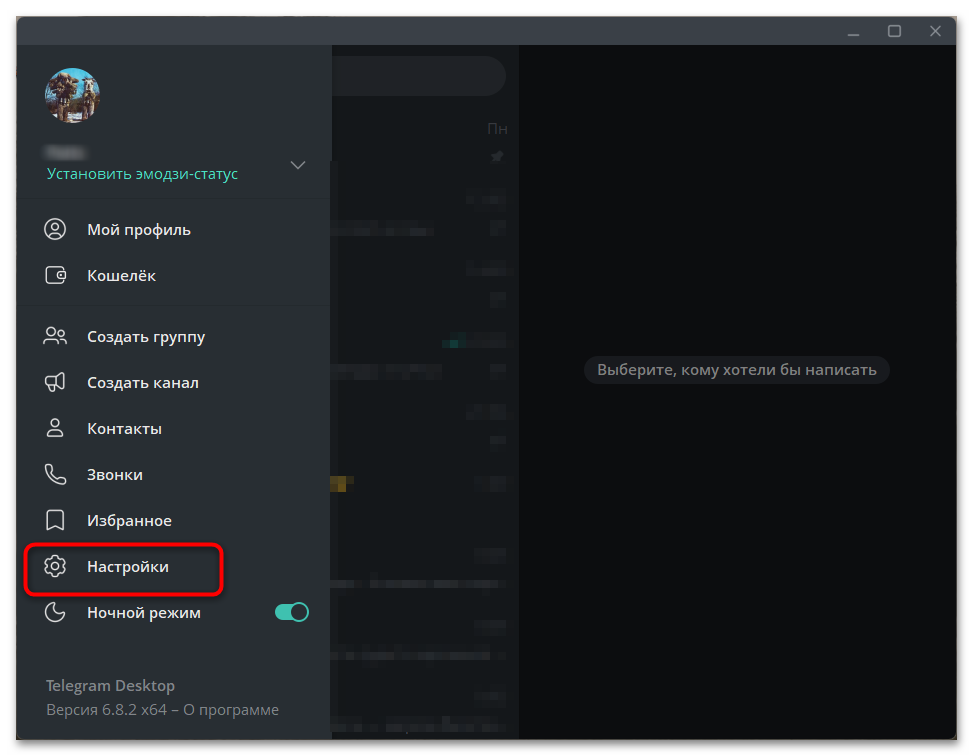Open 'Контакты' menu entry

pos(174,428)
